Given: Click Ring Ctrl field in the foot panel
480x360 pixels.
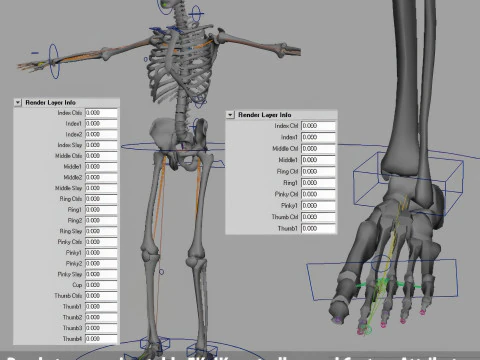Looking at the screenshot, I should [x=318, y=172].
